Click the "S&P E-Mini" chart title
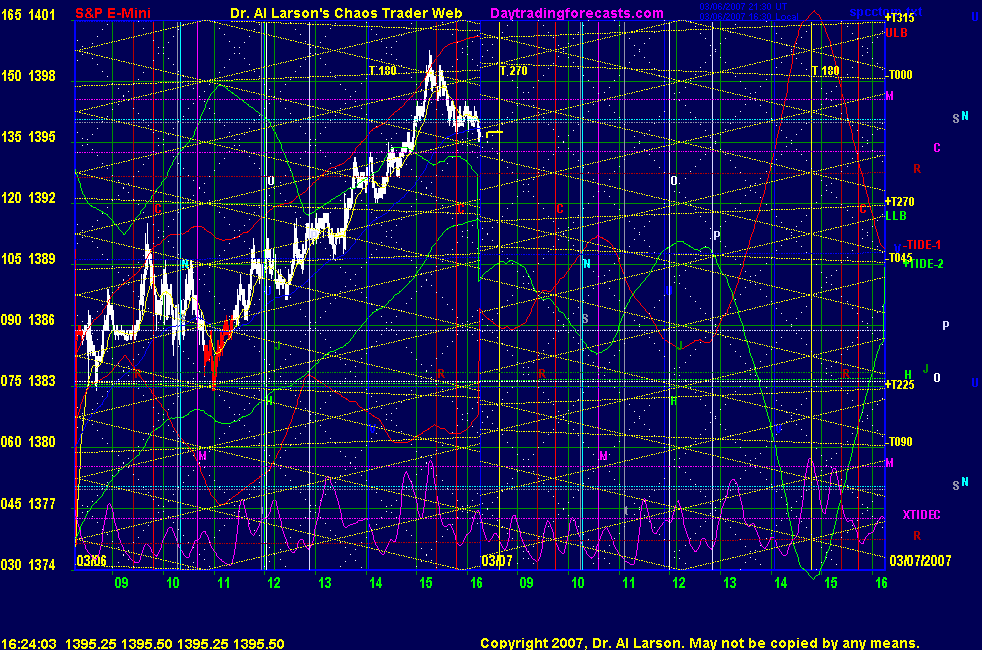 coord(113,13)
